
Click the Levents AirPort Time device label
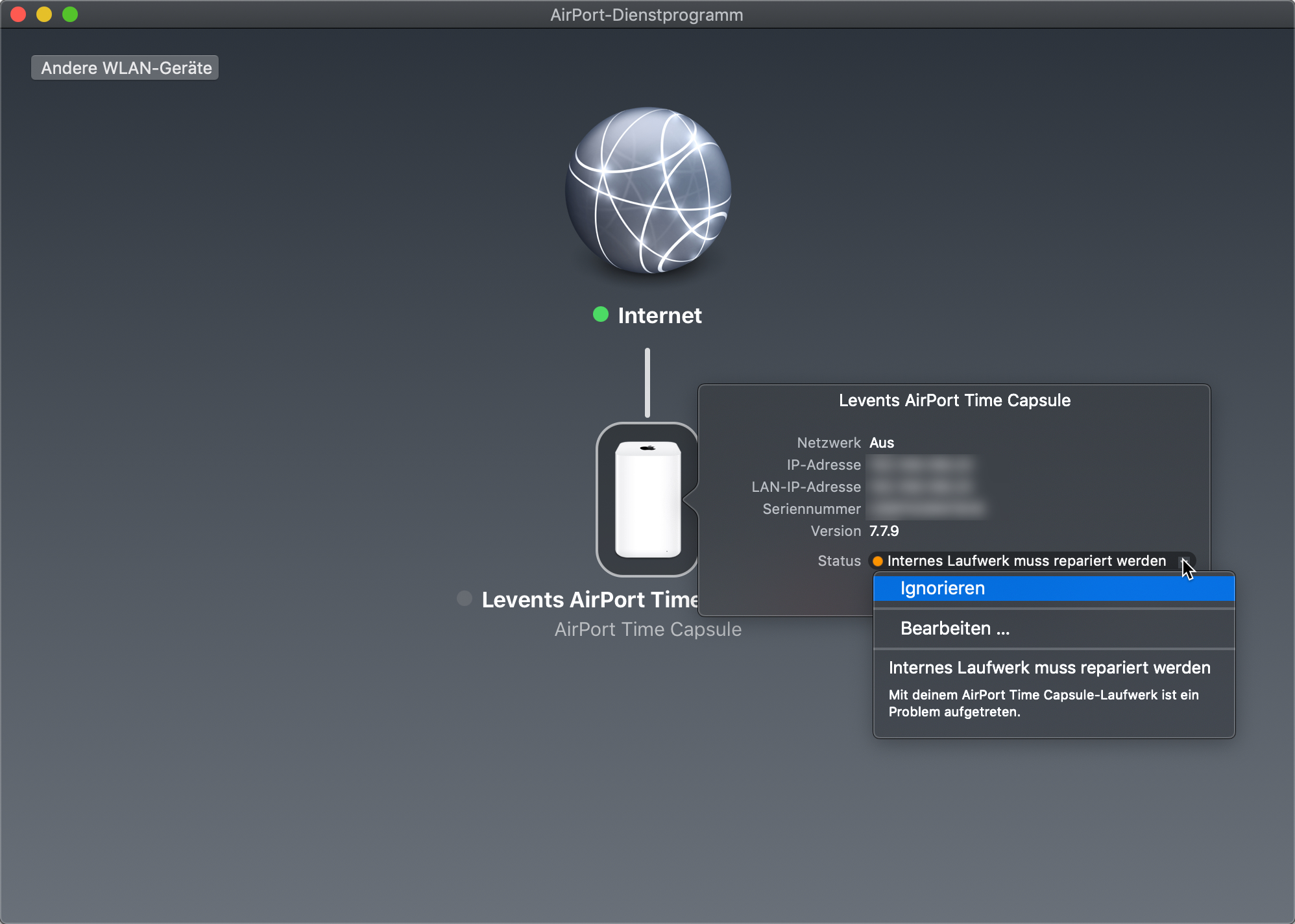pos(589,600)
